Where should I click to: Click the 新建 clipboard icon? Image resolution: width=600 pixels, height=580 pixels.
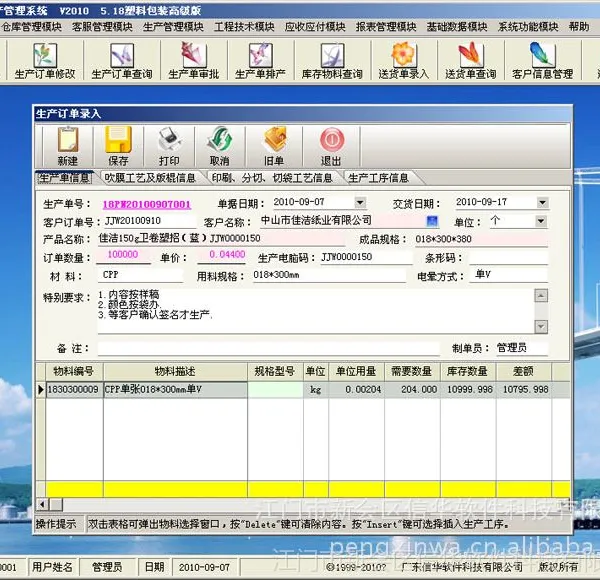(68, 140)
